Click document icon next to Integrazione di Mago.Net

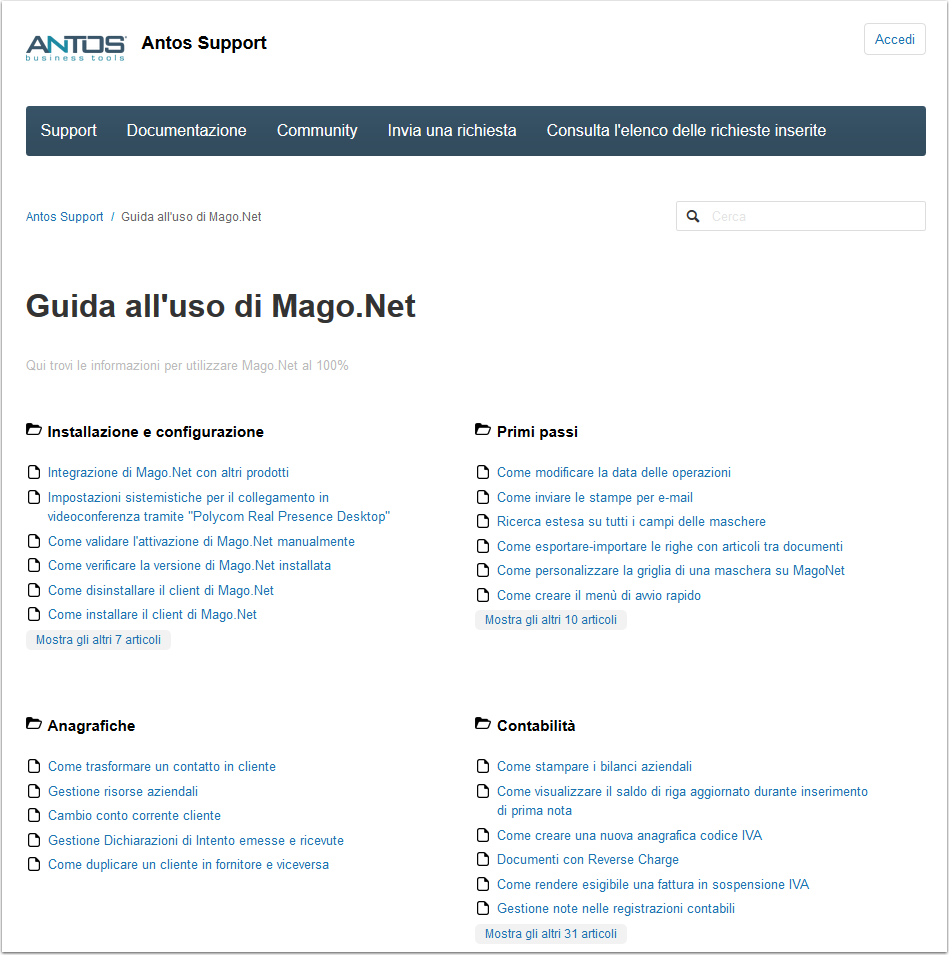(x=34, y=472)
